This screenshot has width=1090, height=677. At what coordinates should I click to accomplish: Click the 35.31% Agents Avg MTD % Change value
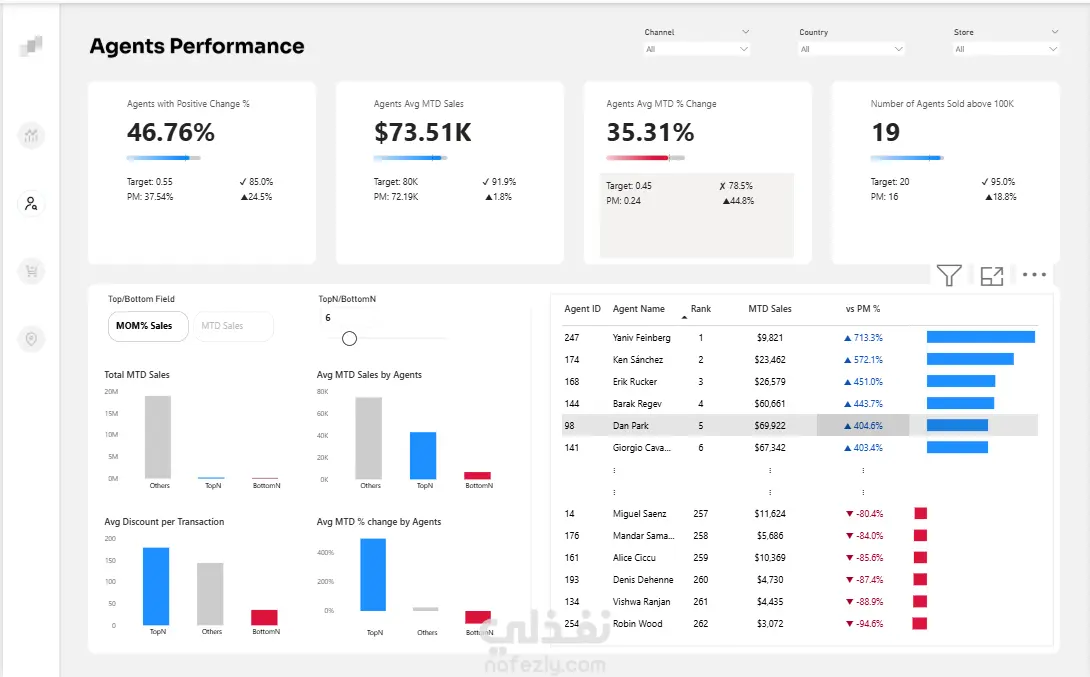[651, 132]
